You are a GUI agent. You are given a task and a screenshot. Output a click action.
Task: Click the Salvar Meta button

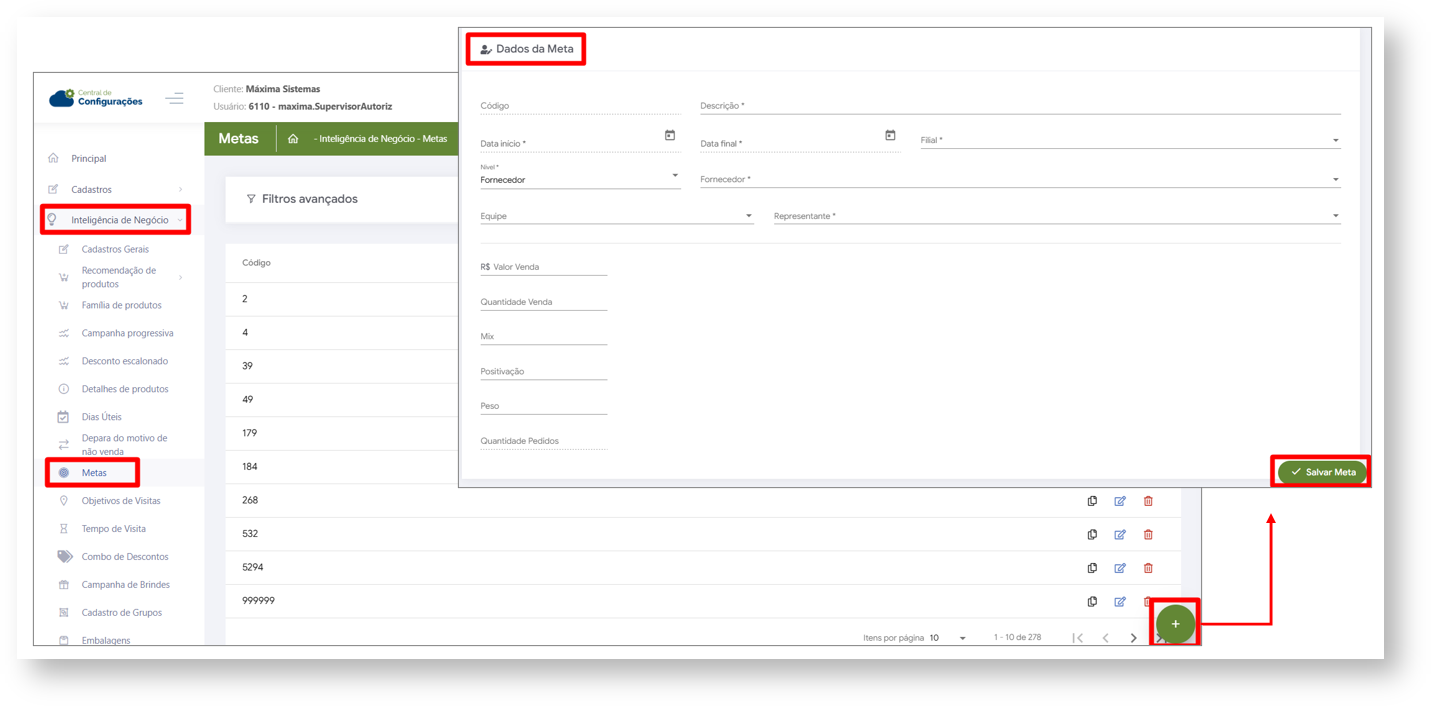point(1322,472)
